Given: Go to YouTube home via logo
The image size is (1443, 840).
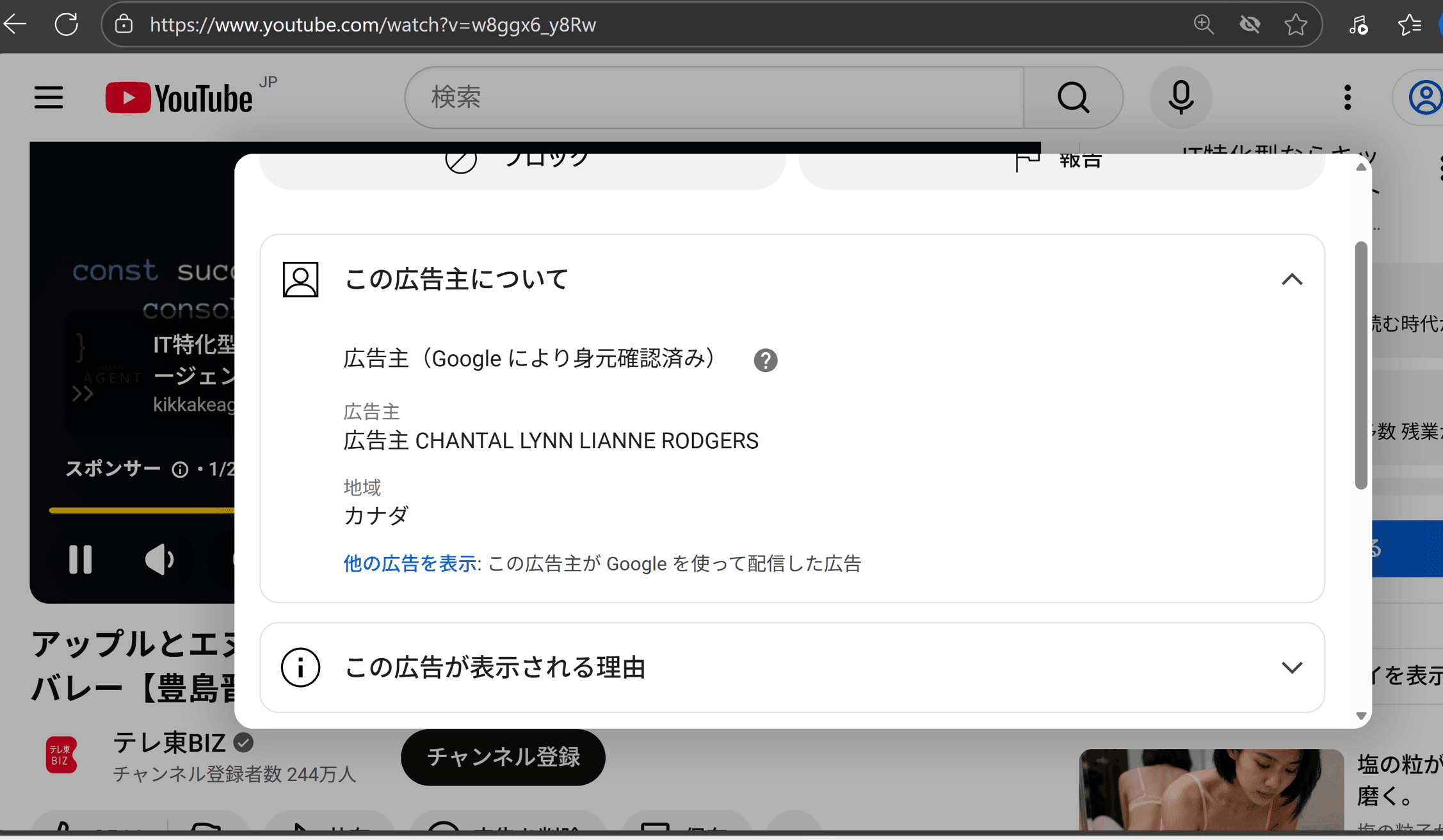Looking at the screenshot, I should [179, 97].
